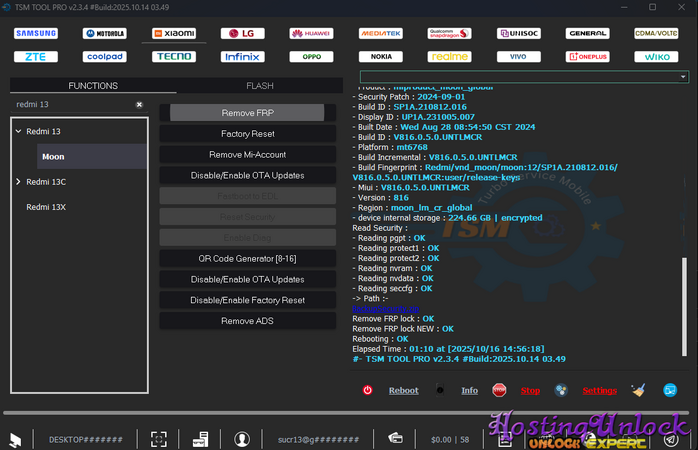
Task: Click the user account icon in status bar
Action: 241,438
